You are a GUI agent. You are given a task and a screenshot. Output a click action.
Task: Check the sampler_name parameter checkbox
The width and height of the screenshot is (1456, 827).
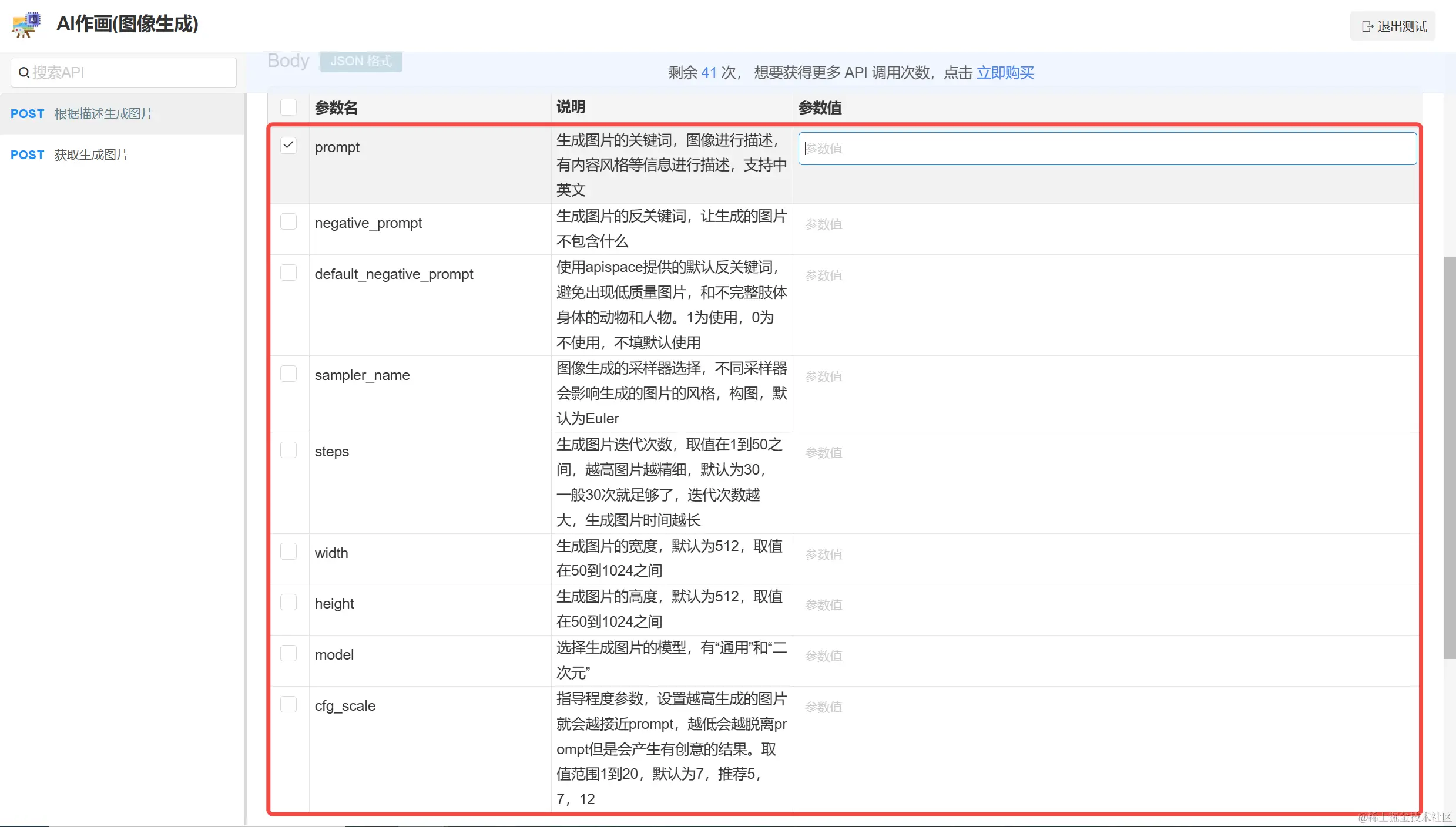288,374
